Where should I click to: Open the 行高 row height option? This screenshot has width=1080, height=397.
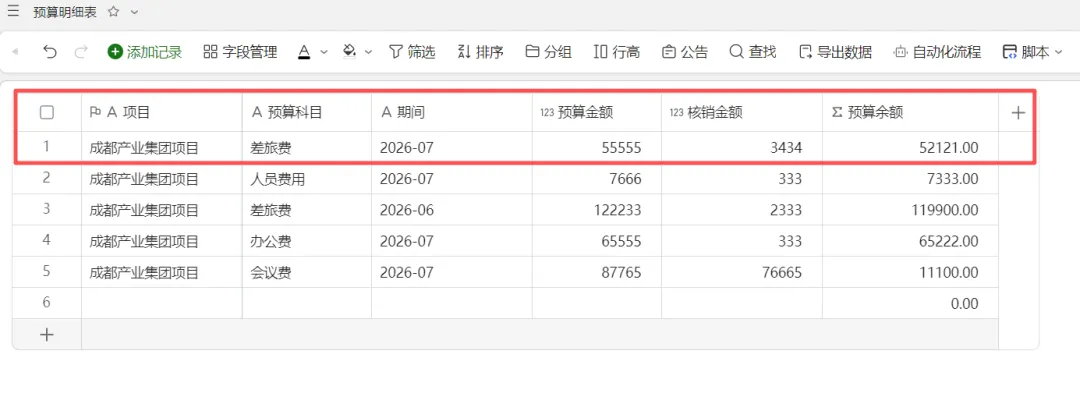[x=616, y=52]
